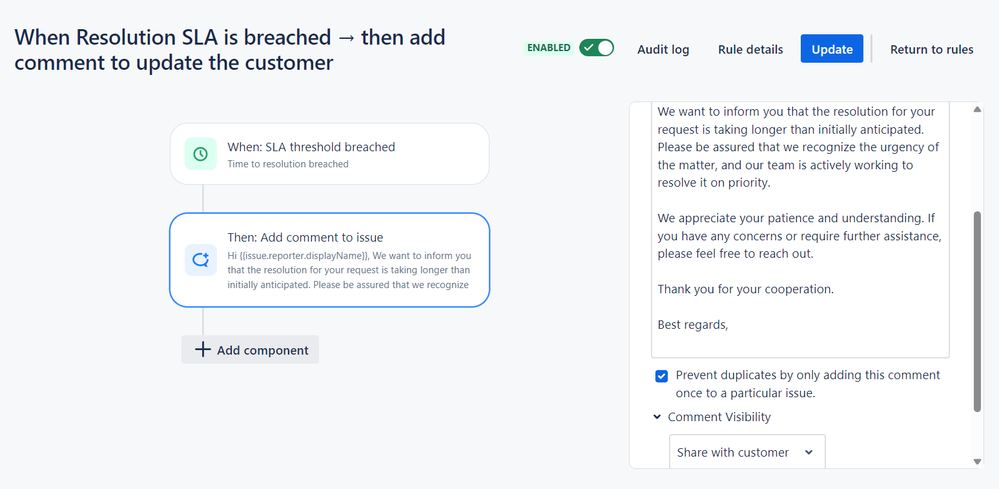Select the Then: Add comment to issue card
The image size is (999, 489).
329,260
